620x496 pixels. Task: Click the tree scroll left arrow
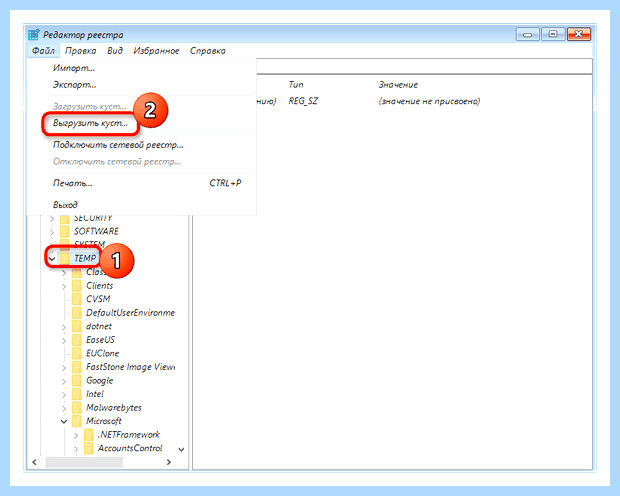click(35, 462)
